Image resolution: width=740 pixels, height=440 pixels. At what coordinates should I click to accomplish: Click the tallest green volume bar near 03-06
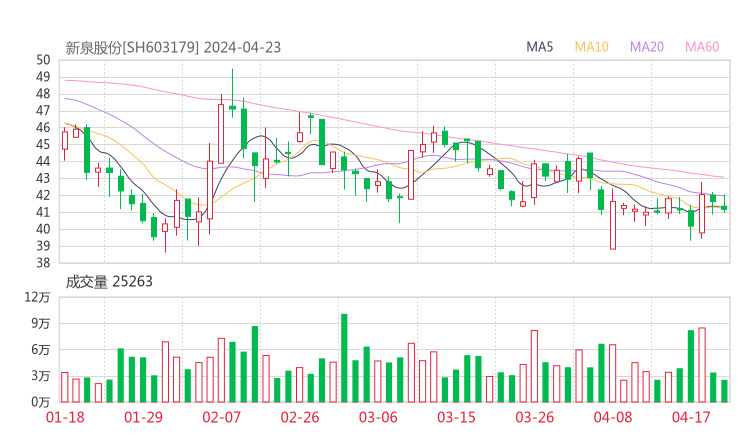pos(344,358)
